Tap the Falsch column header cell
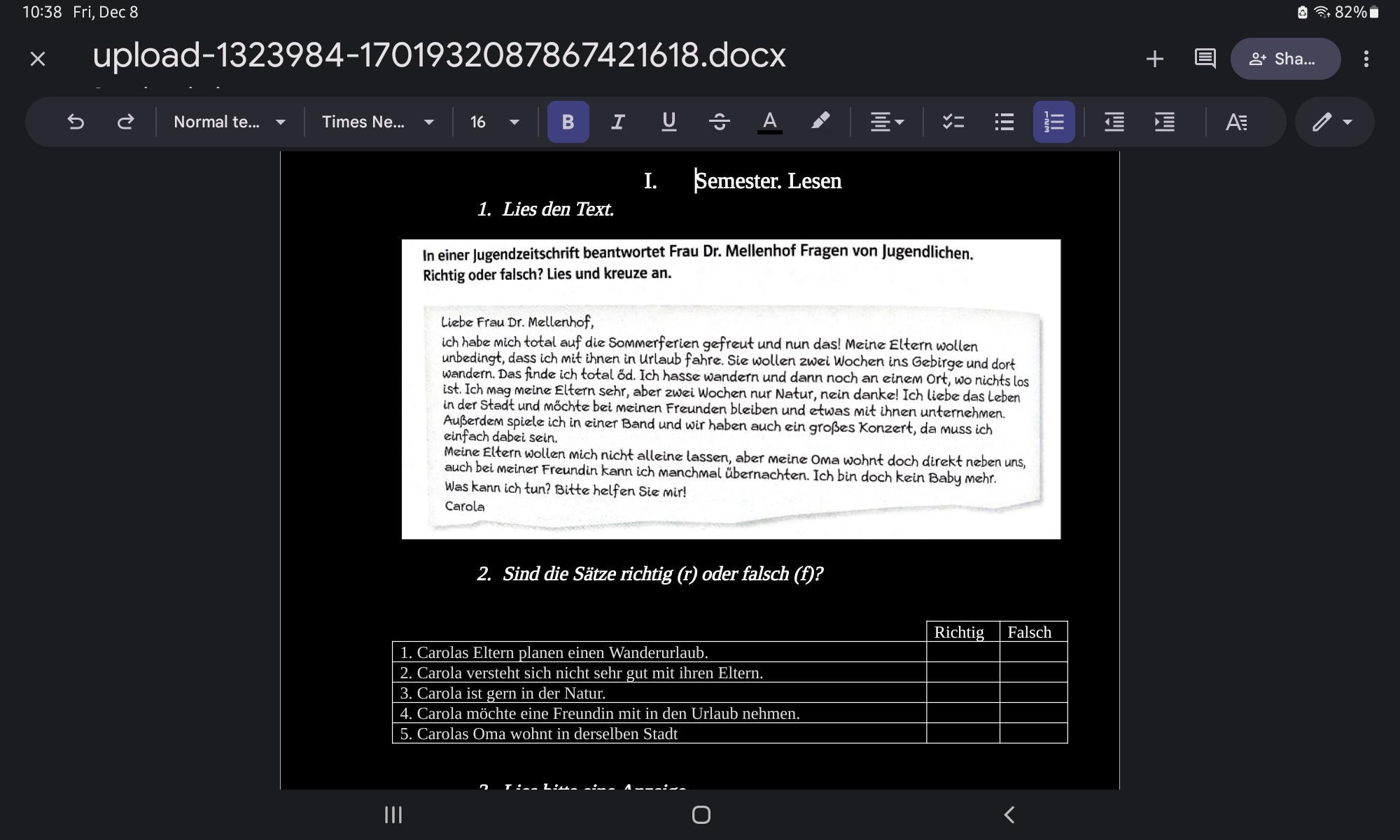 click(1033, 631)
